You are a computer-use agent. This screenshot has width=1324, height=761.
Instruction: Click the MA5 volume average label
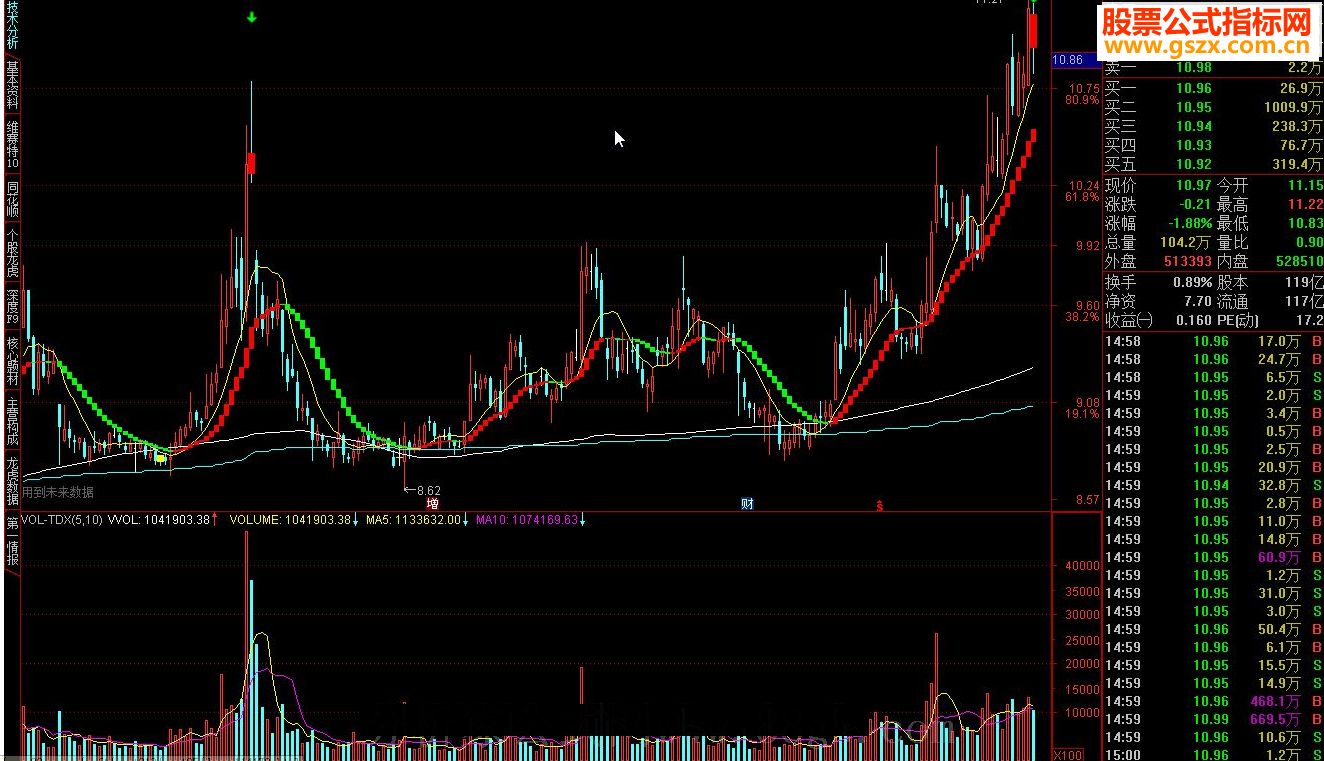[418, 520]
